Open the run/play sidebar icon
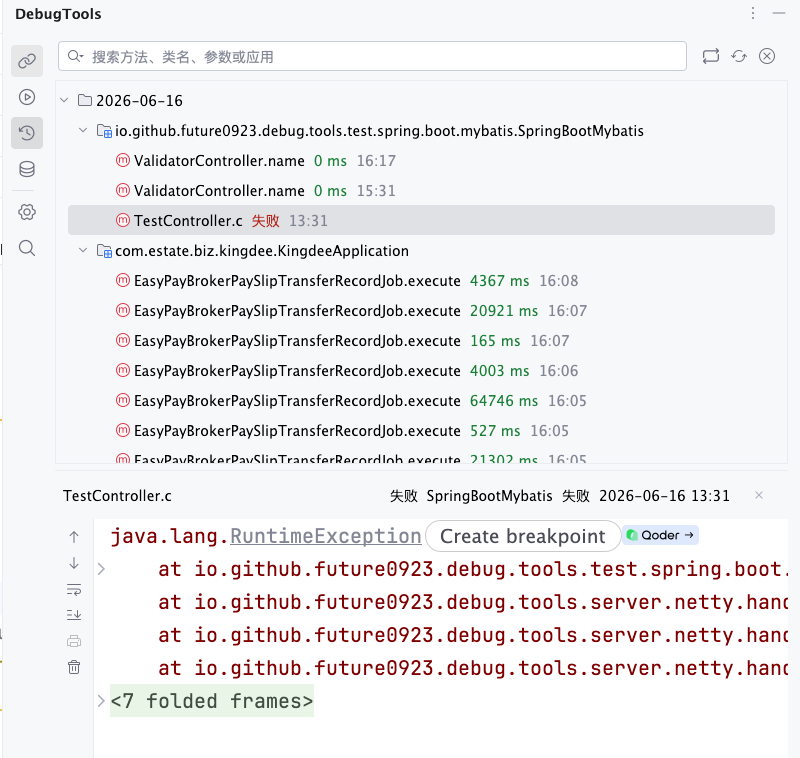The height and width of the screenshot is (758, 800). [27, 97]
